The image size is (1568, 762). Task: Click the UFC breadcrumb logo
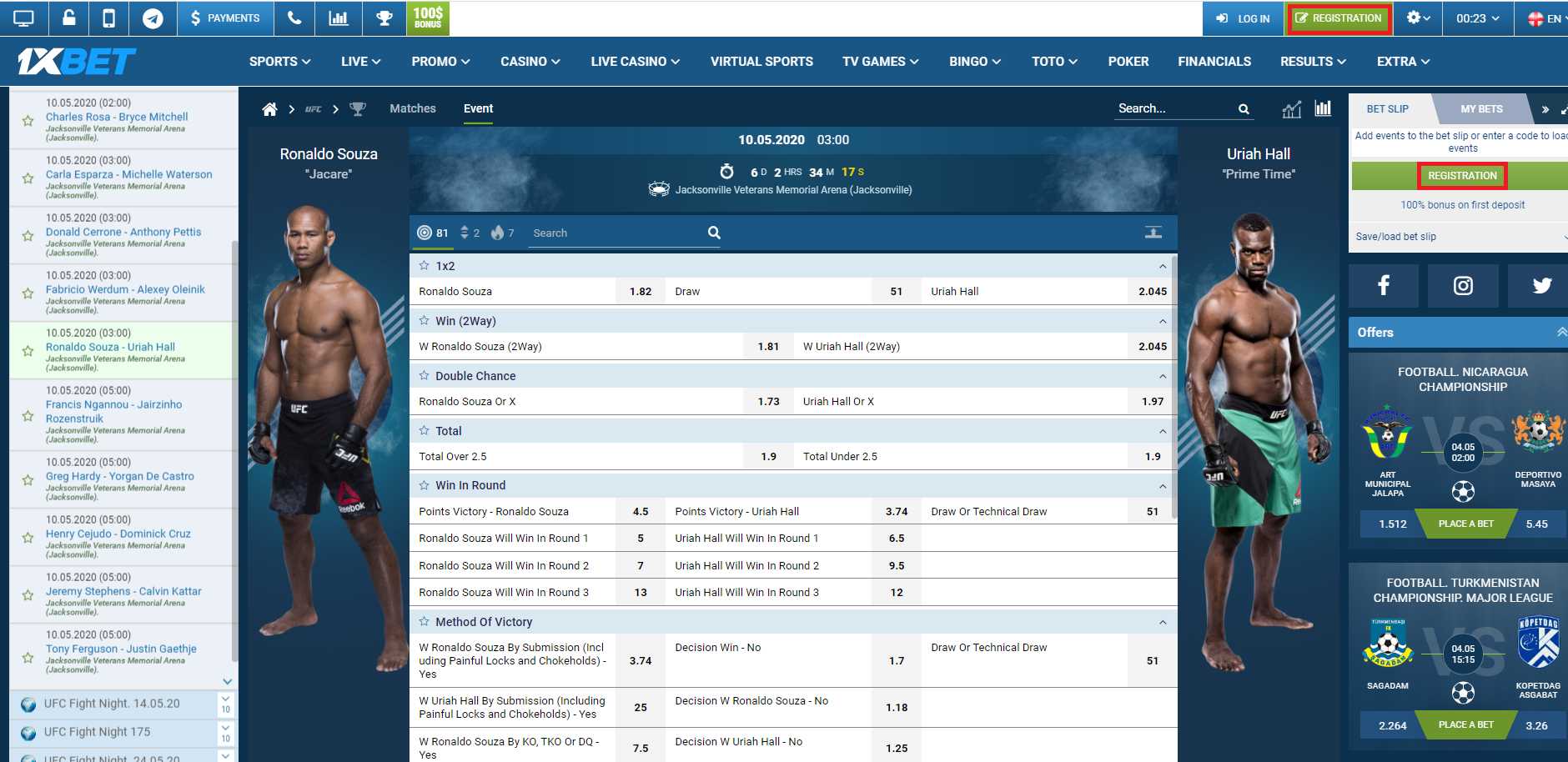pyautogui.click(x=313, y=109)
